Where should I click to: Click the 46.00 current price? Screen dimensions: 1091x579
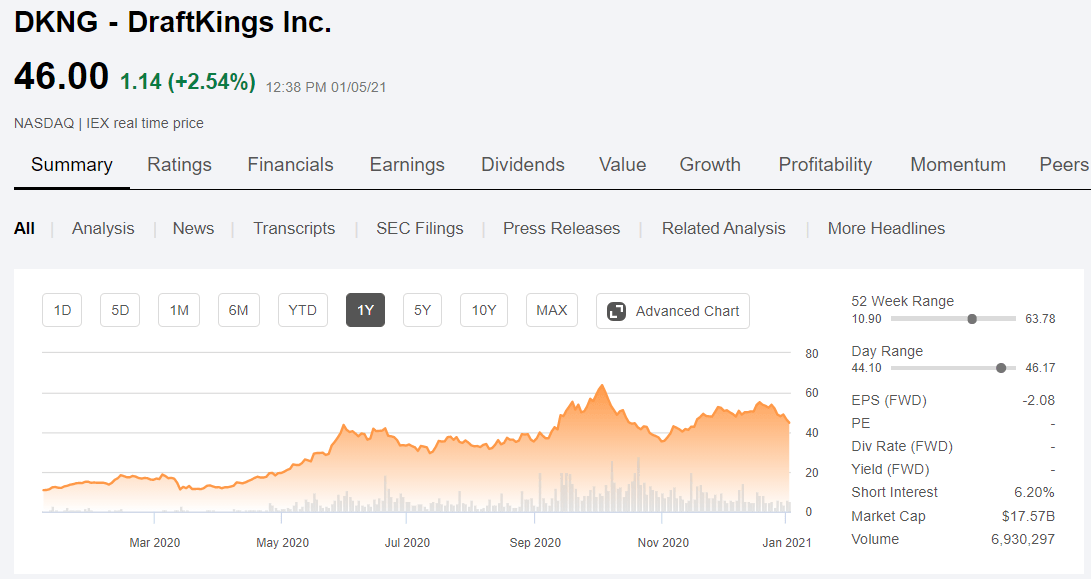pos(61,76)
